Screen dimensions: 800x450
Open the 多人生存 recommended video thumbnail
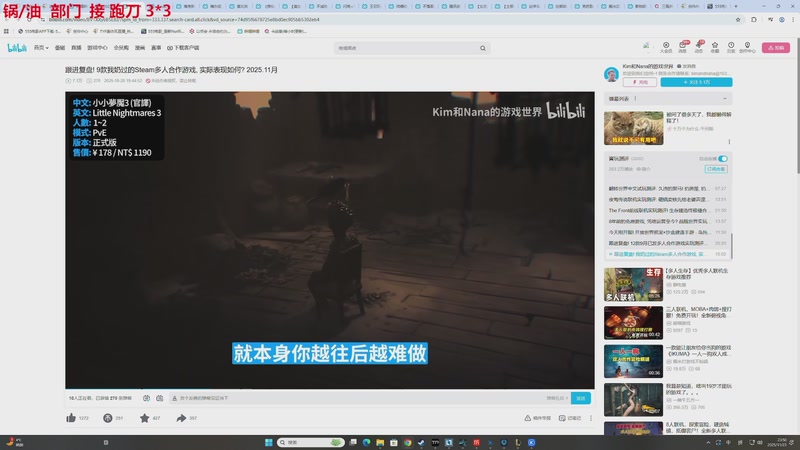pyautogui.click(x=634, y=284)
